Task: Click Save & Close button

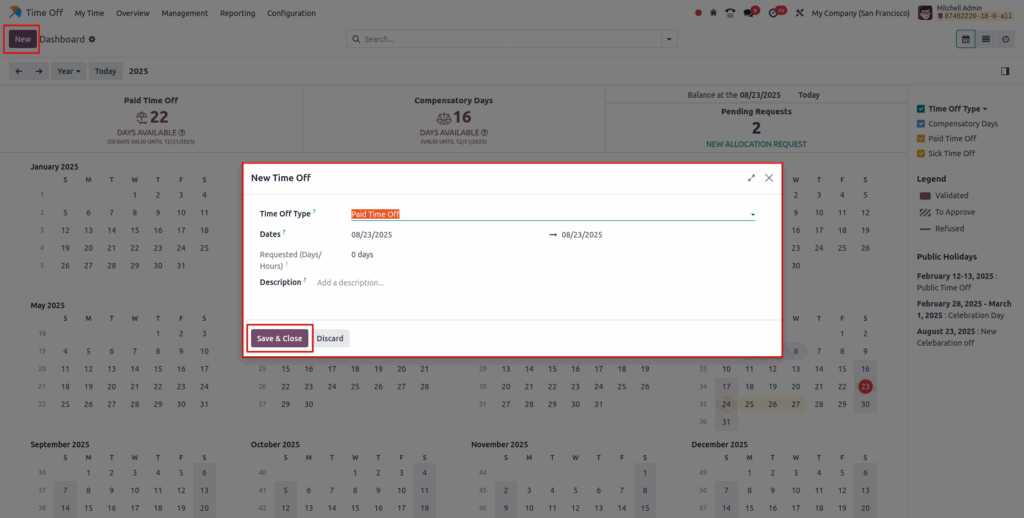Action: [x=279, y=338]
